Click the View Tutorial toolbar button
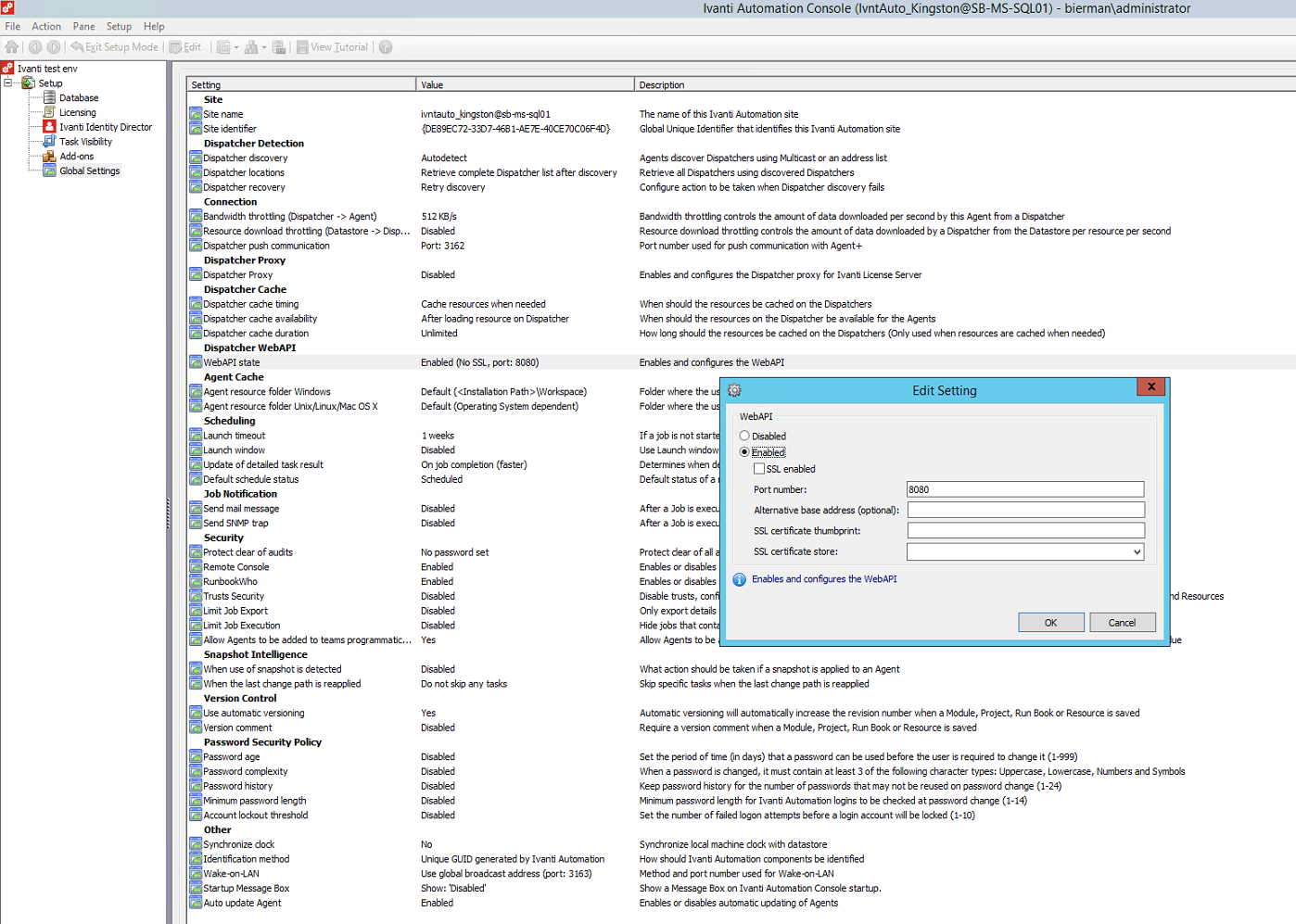Image resolution: width=1296 pixels, height=924 pixels. point(332,47)
